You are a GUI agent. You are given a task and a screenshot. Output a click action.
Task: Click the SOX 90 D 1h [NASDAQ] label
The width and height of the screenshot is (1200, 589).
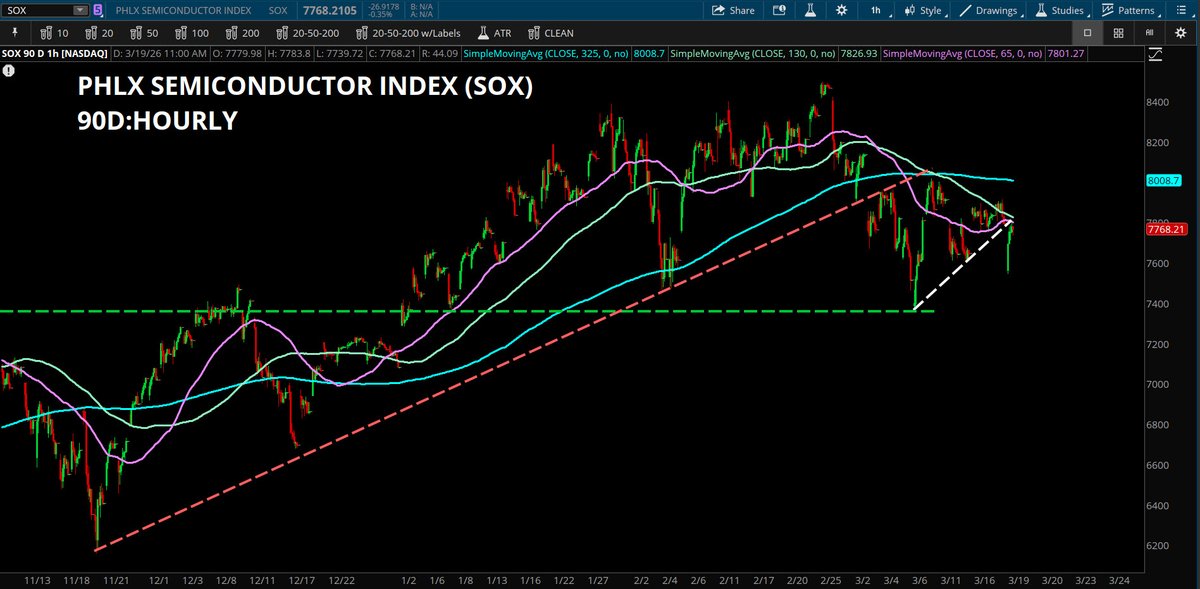click(56, 53)
